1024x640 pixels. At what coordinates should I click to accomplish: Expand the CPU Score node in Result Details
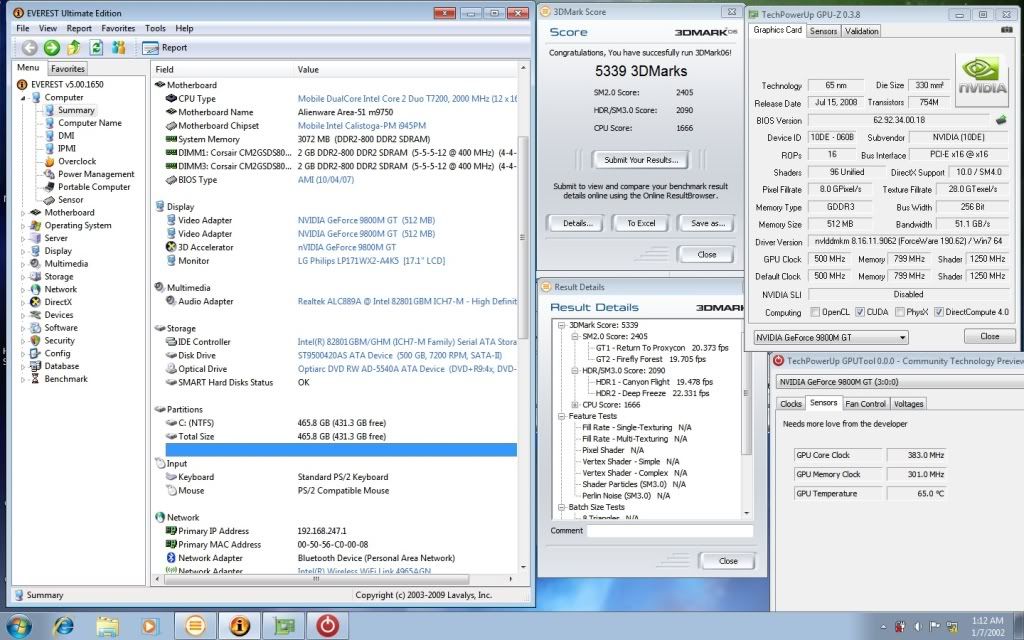[x=575, y=405]
